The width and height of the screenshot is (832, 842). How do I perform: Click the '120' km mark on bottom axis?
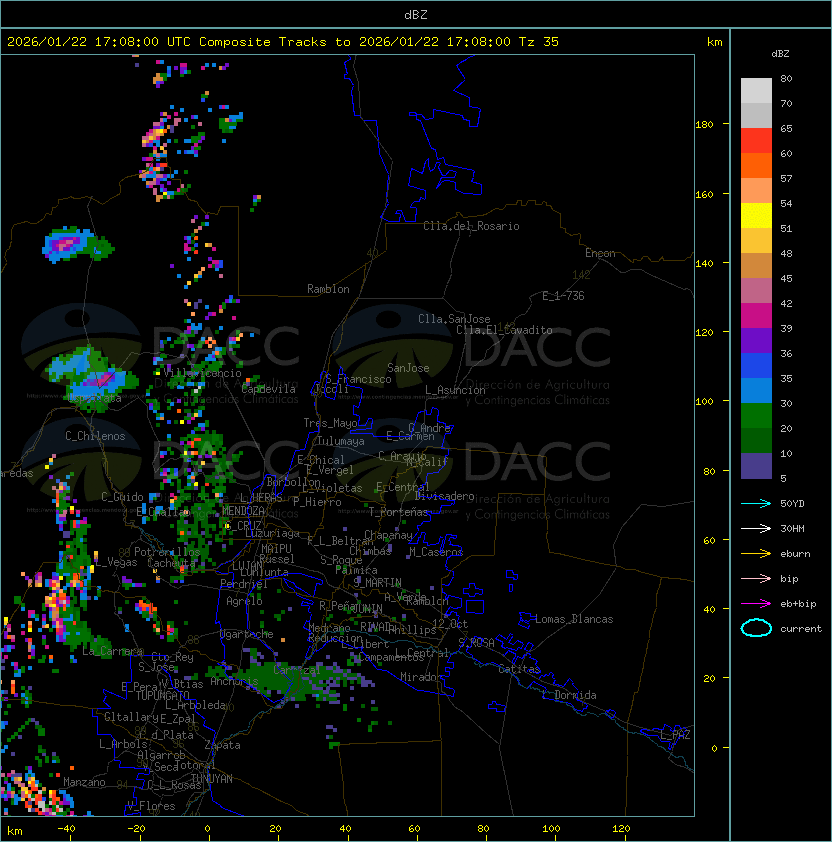click(621, 829)
